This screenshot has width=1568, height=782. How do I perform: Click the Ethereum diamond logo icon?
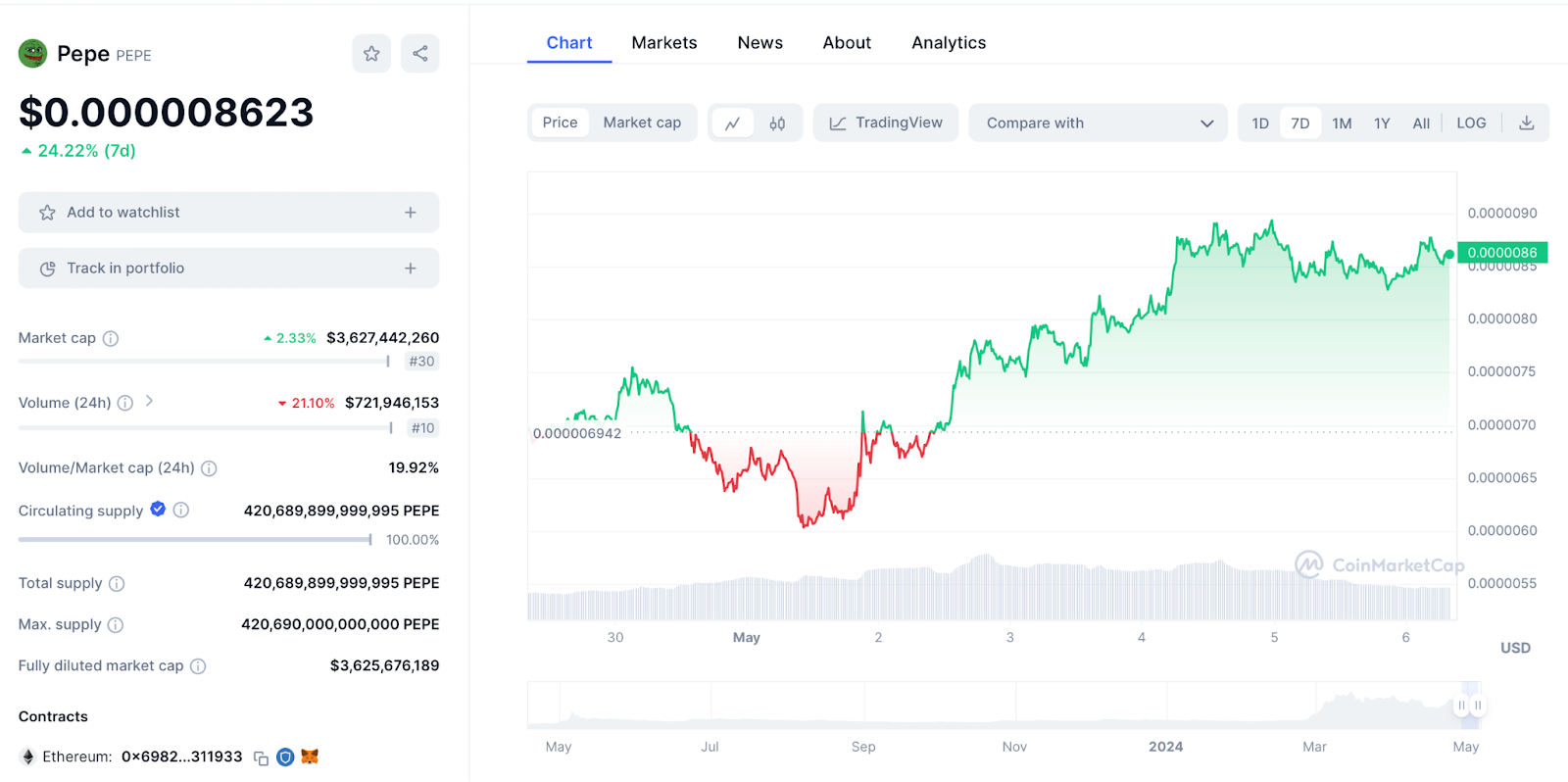28,757
